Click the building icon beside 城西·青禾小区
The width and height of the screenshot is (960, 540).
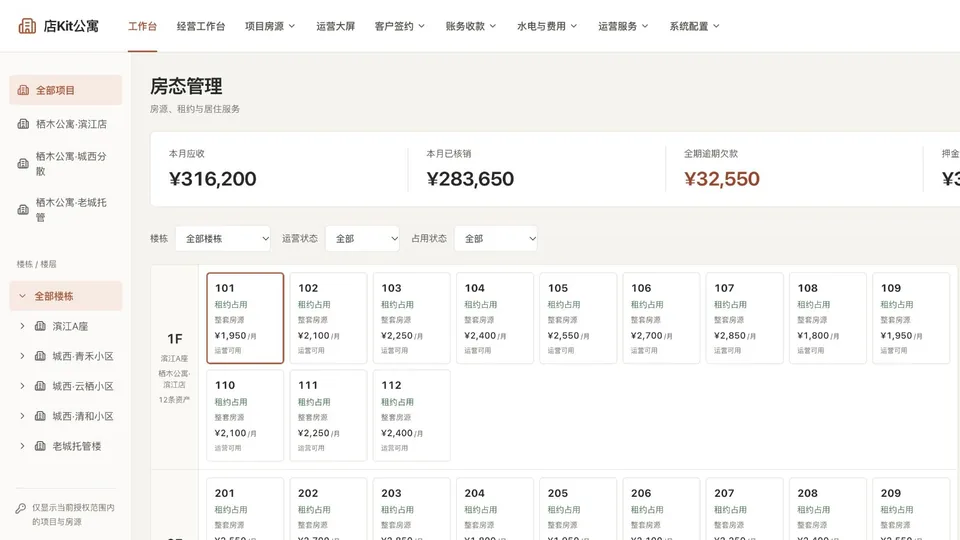40,356
